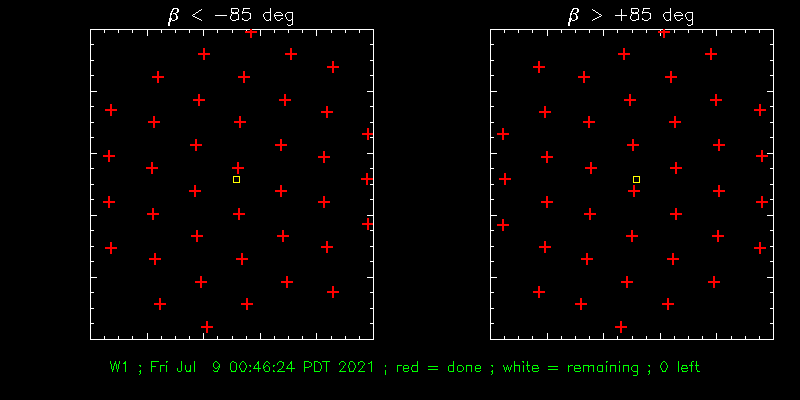The width and height of the screenshot is (800, 400).
Task: Click the 'β > +85 deg' plot title
Action: [631, 16]
